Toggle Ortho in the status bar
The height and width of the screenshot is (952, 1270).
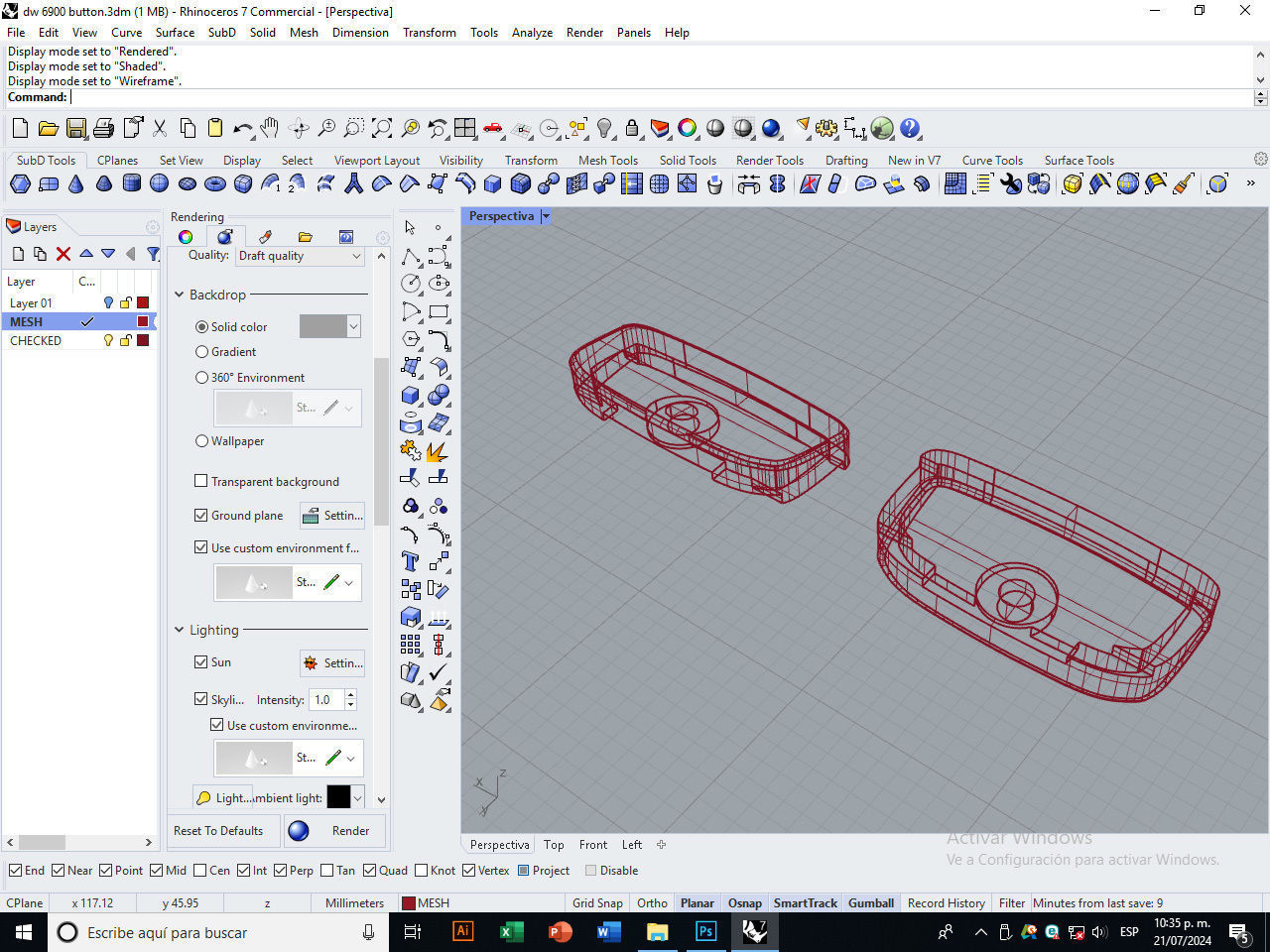point(652,903)
